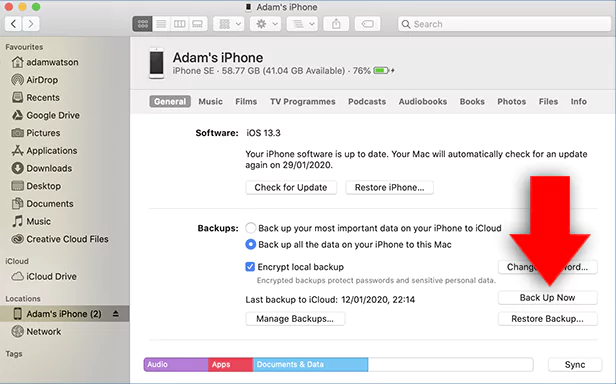Click the Edit Tags toolbar icon
The height and width of the screenshot is (384, 616).
coord(367,24)
